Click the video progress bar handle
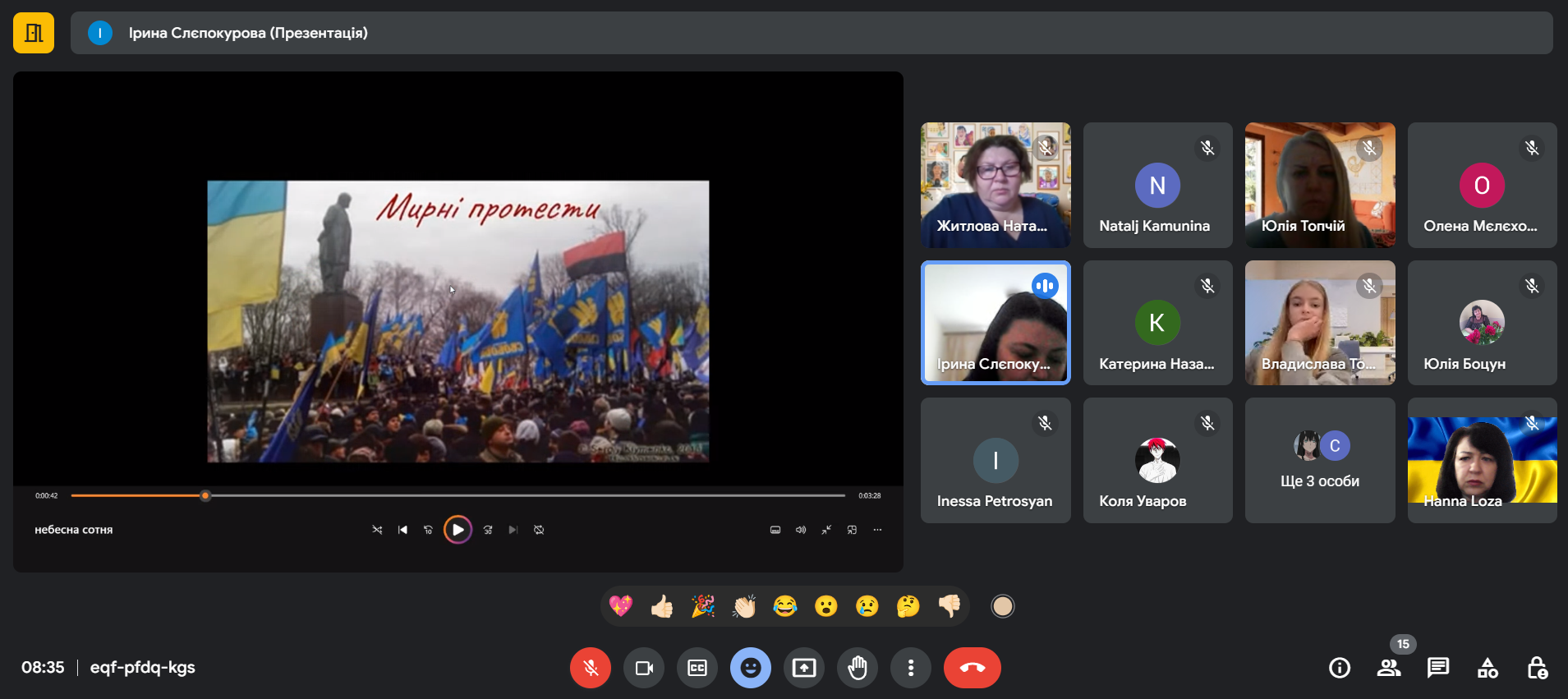The height and width of the screenshot is (699, 1568). coord(205,495)
